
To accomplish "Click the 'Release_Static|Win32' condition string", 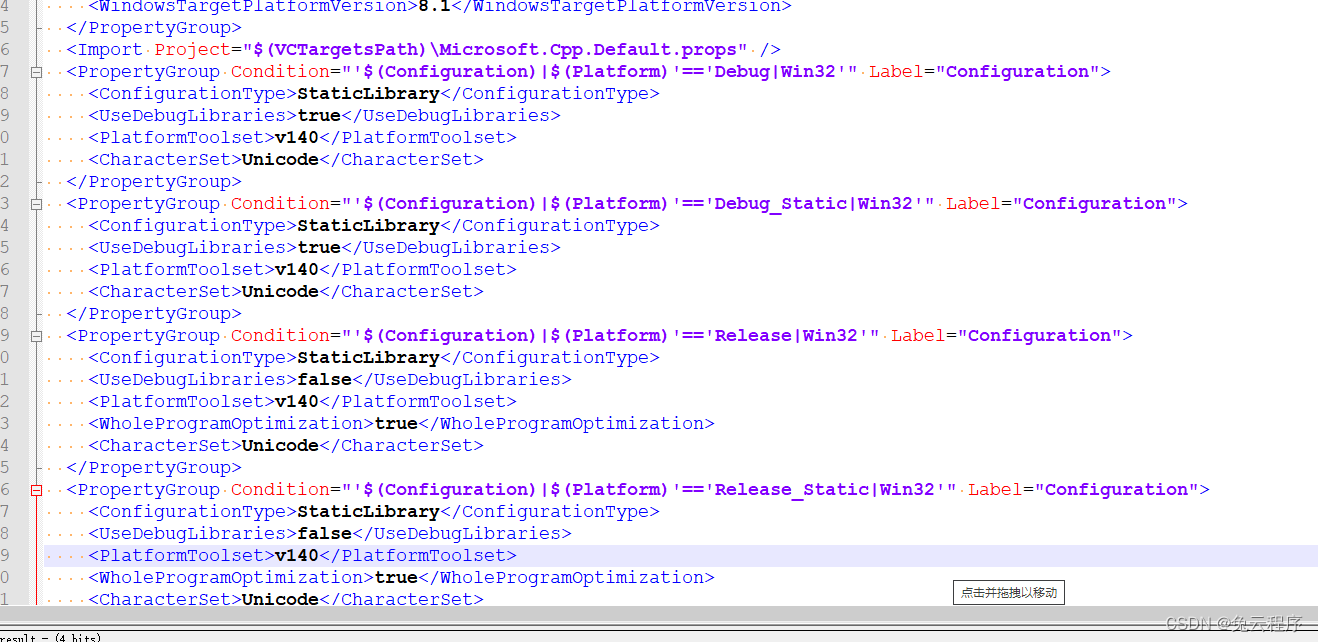I will 833,490.
